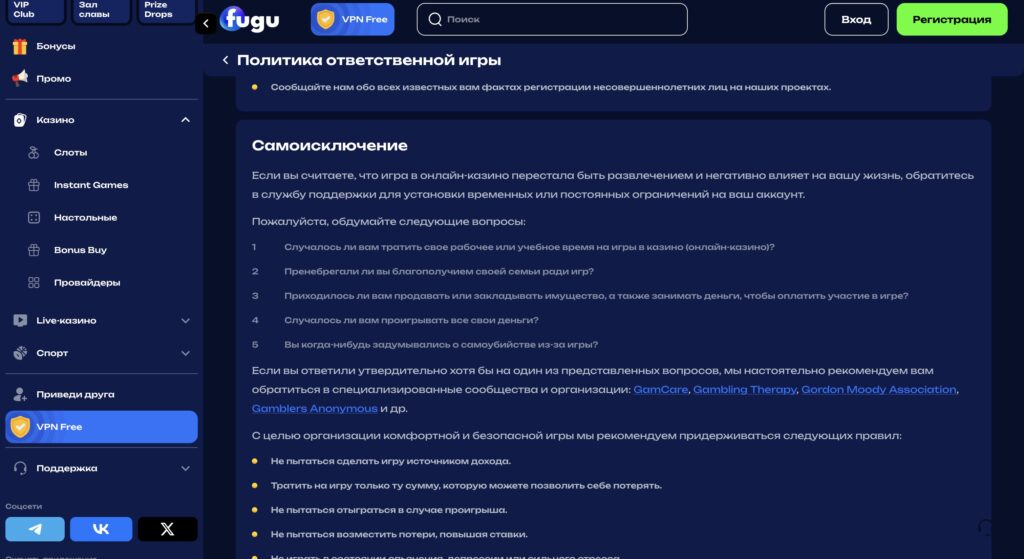Click the Провайдеры grid icon

[x=34, y=282]
